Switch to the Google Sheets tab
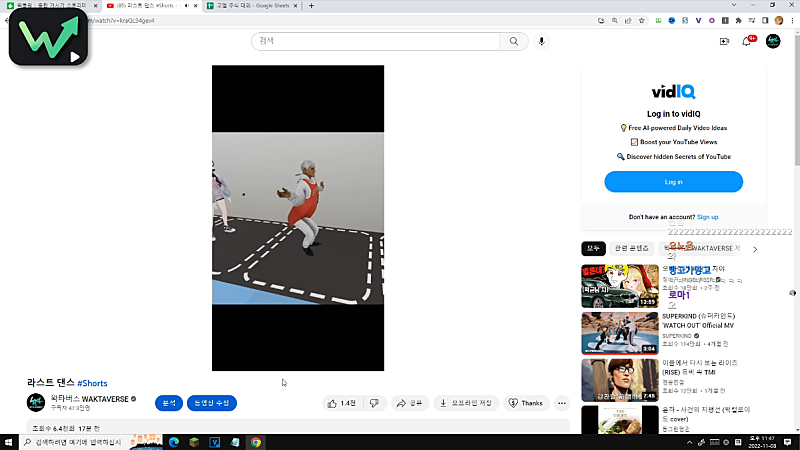Image resolution: width=800 pixels, height=450 pixels. (x=253, y=6)
